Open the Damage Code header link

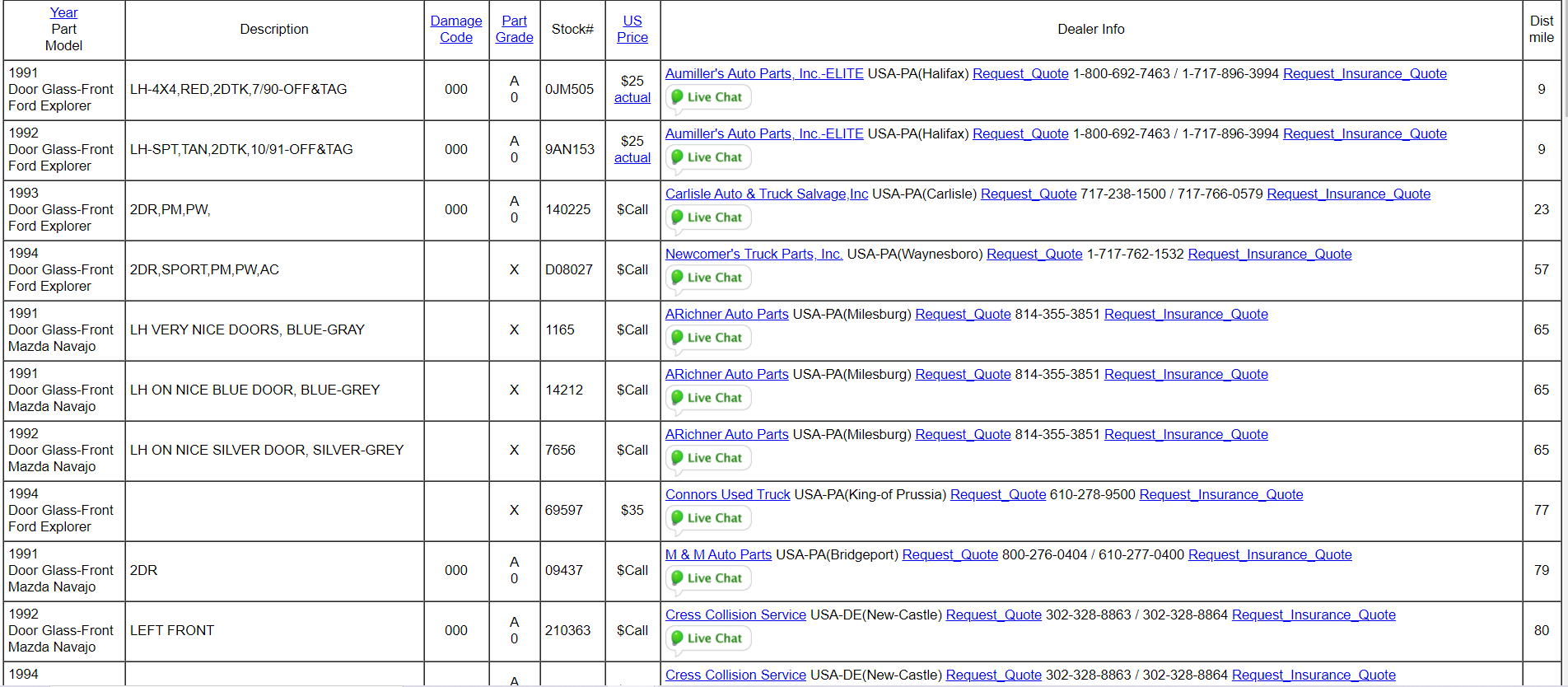456,29
